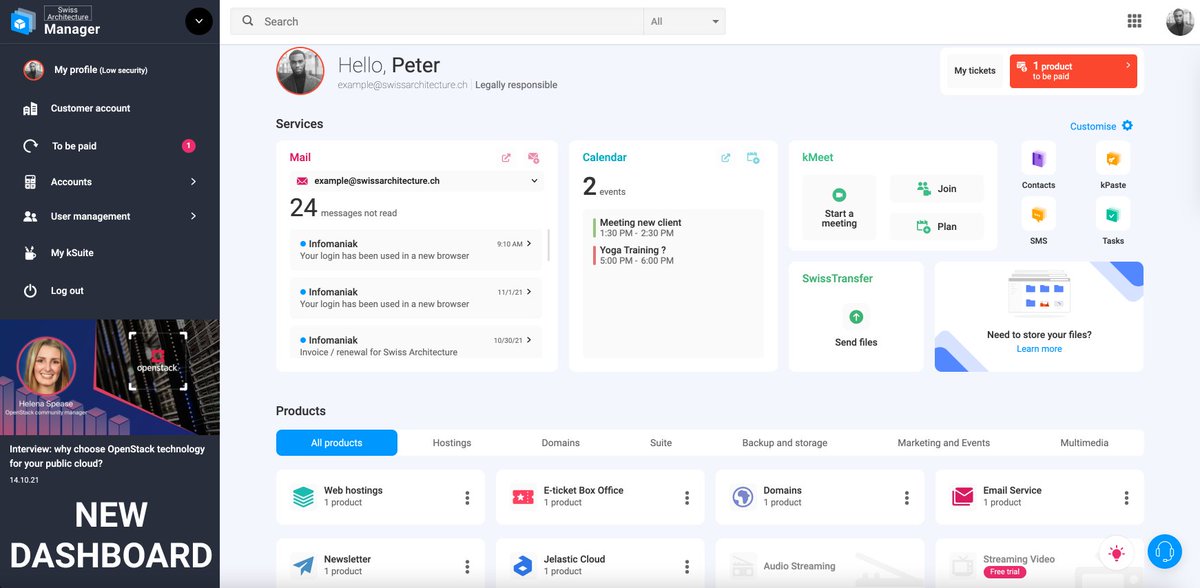Click Send files in SwissTransfer
Image resolution: width=1200 pixels, height=588 pixels.
coord(856,328)
